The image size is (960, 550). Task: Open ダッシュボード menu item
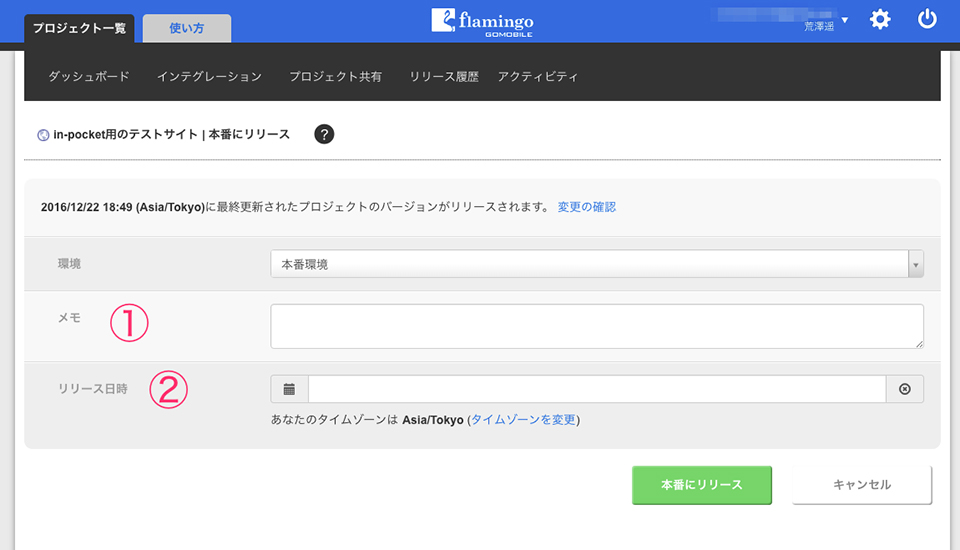(89, 77)
